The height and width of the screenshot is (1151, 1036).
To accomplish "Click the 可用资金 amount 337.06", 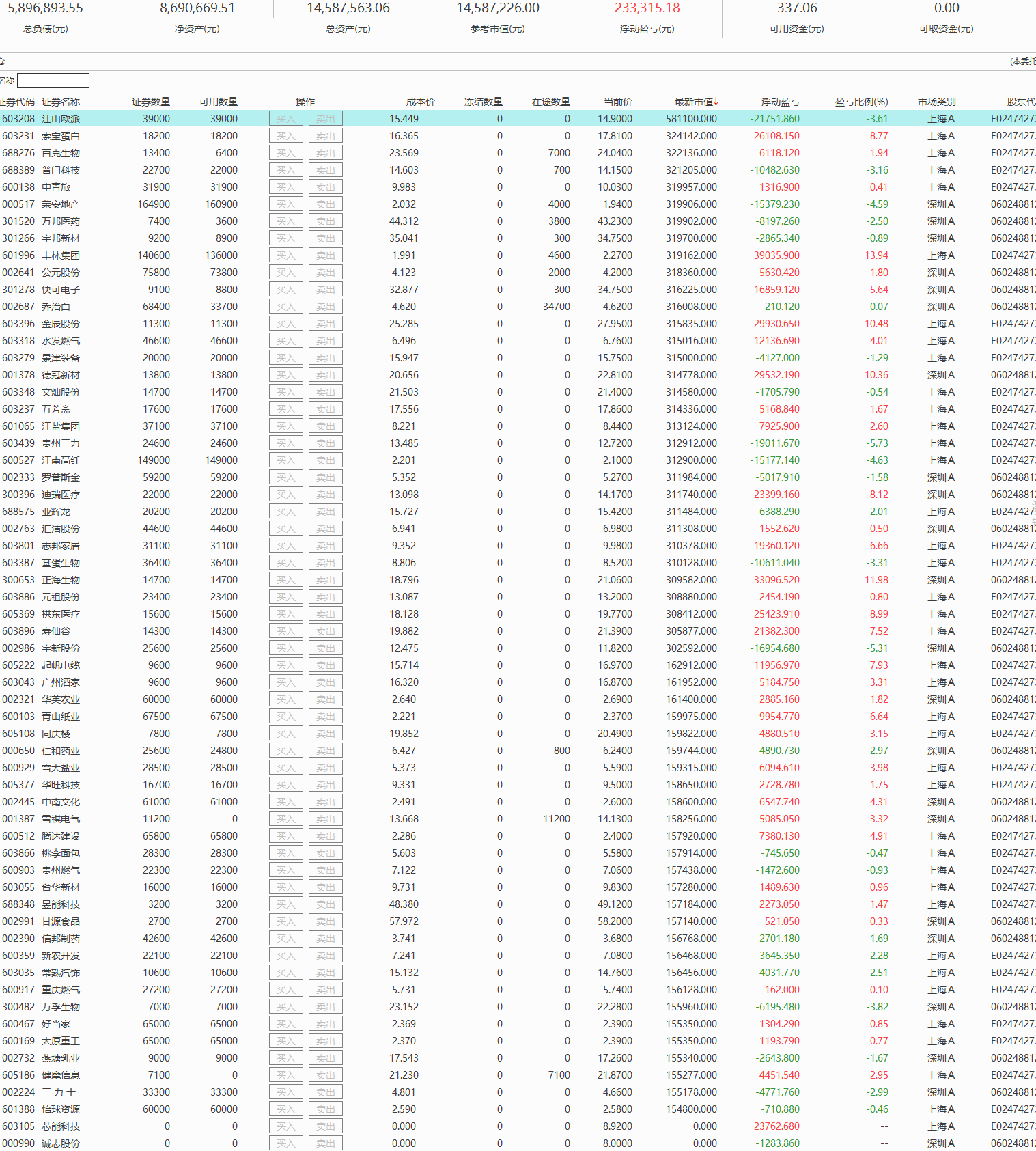I will 797,8.
